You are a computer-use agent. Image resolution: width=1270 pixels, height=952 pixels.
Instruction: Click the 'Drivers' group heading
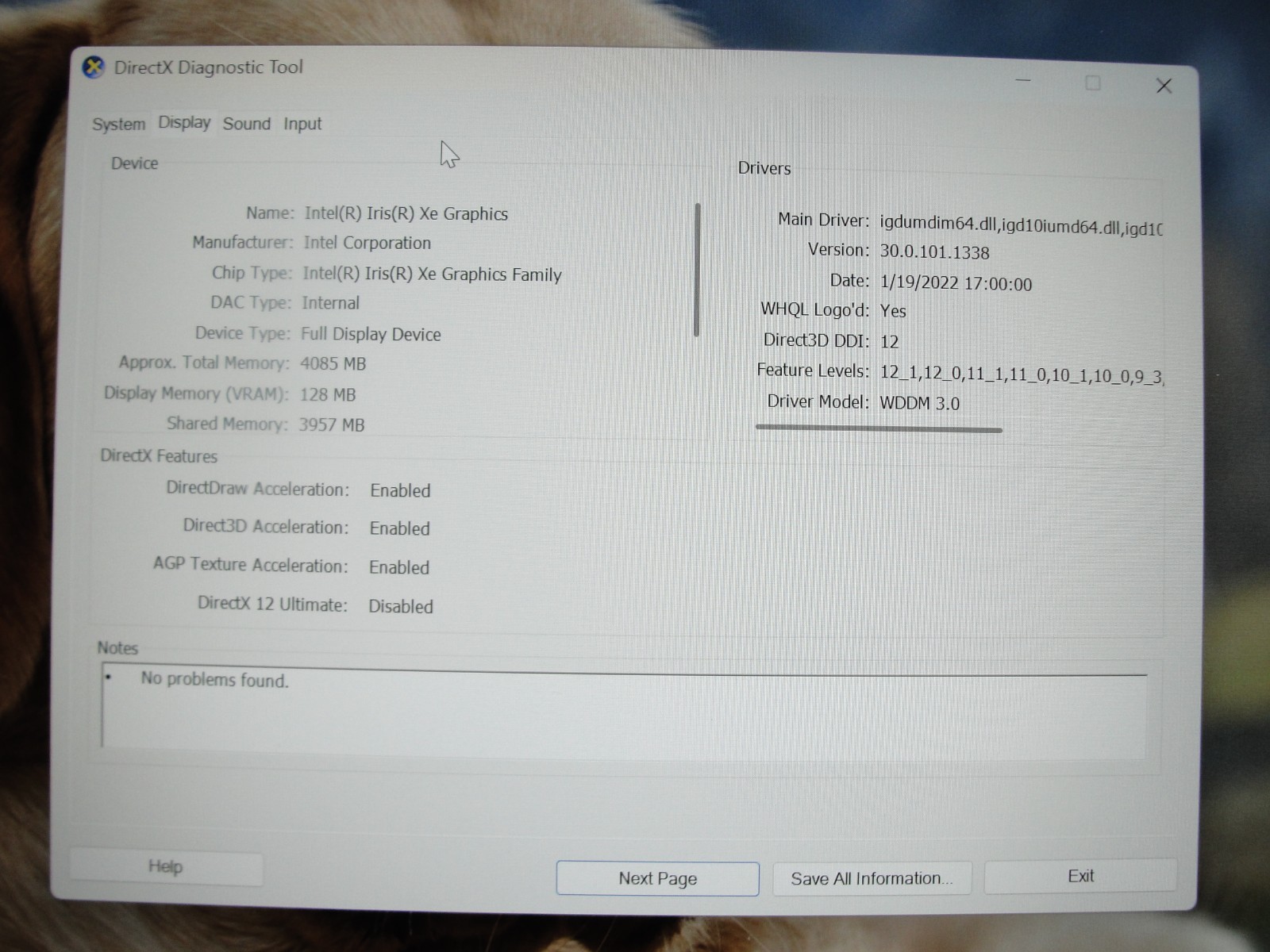[764, 168]
